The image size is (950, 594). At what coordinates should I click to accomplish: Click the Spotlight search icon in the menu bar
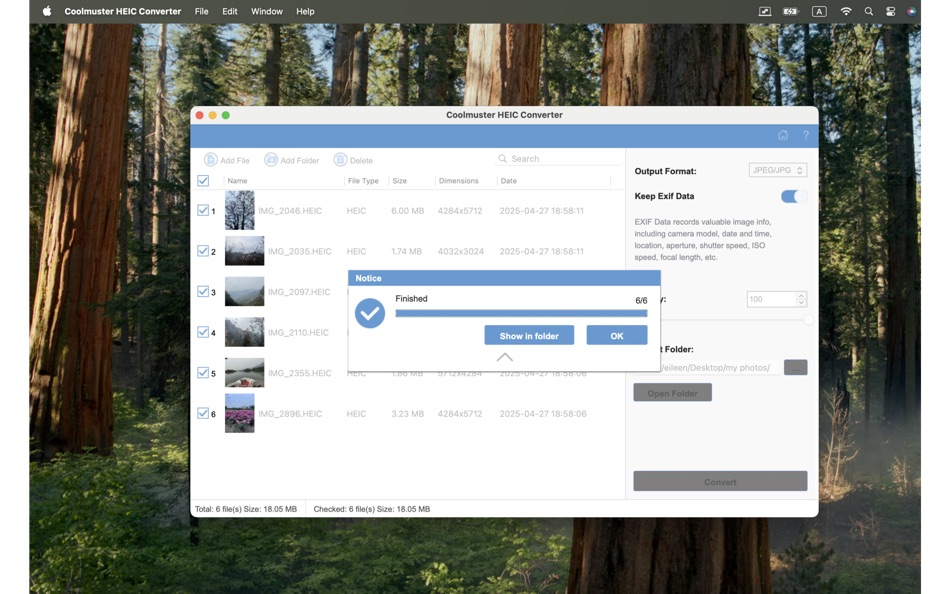867,11
